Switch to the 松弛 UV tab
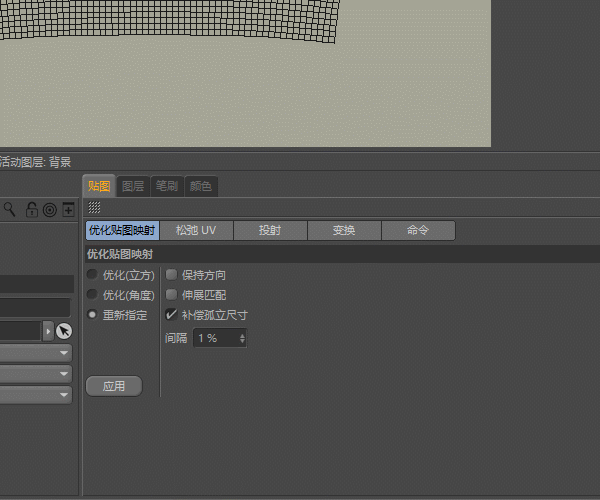The image size is (600, 500). click(x=196, y=230)
